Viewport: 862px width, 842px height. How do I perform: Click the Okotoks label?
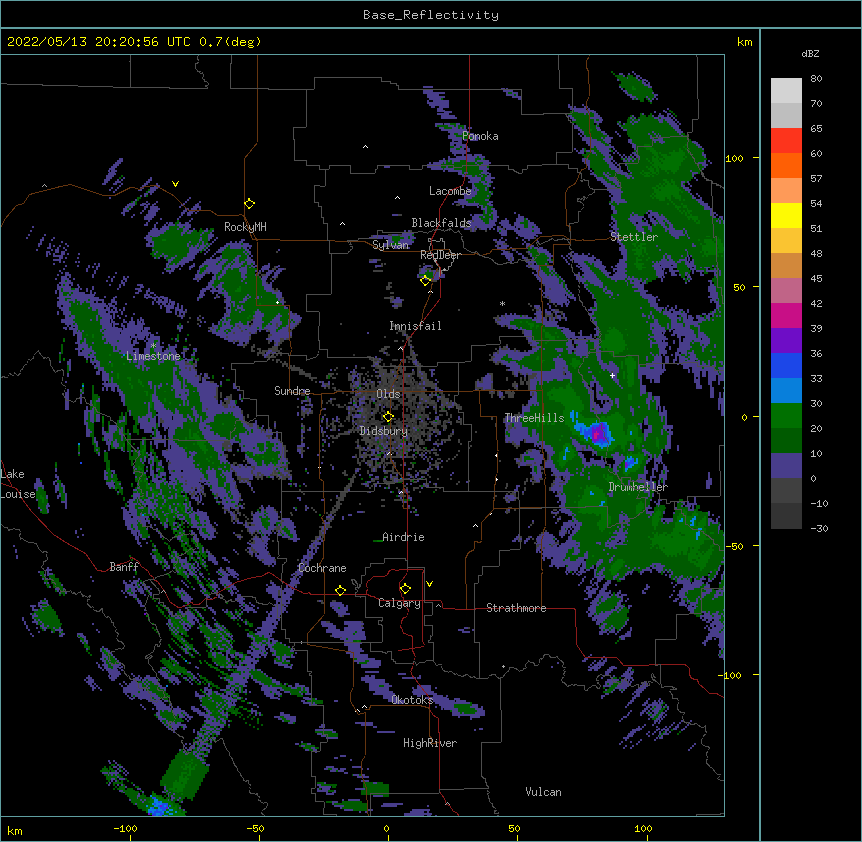[x=412, y=700]
